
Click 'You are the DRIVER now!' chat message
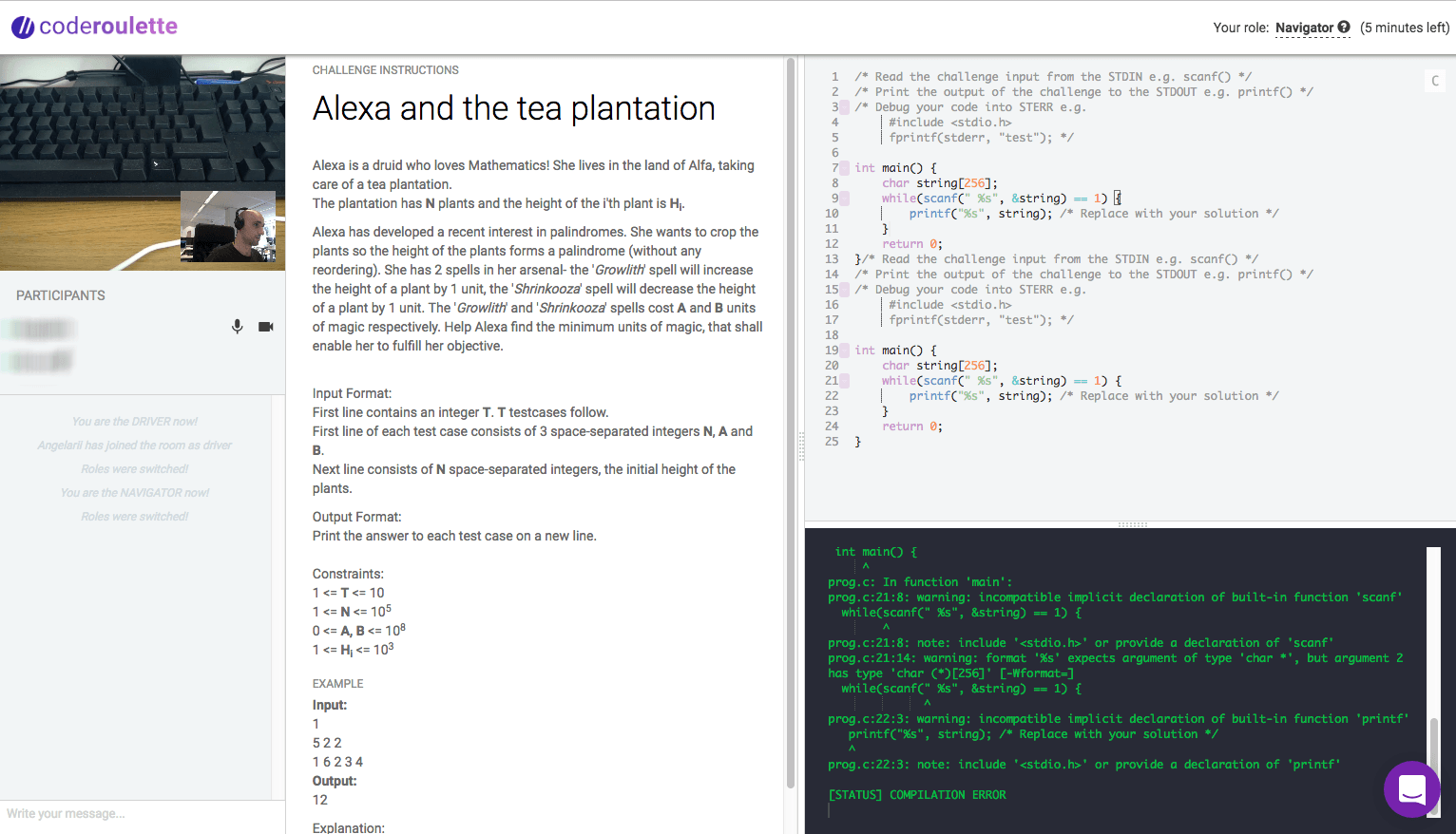pyautogui.click(x=135, y=422)
